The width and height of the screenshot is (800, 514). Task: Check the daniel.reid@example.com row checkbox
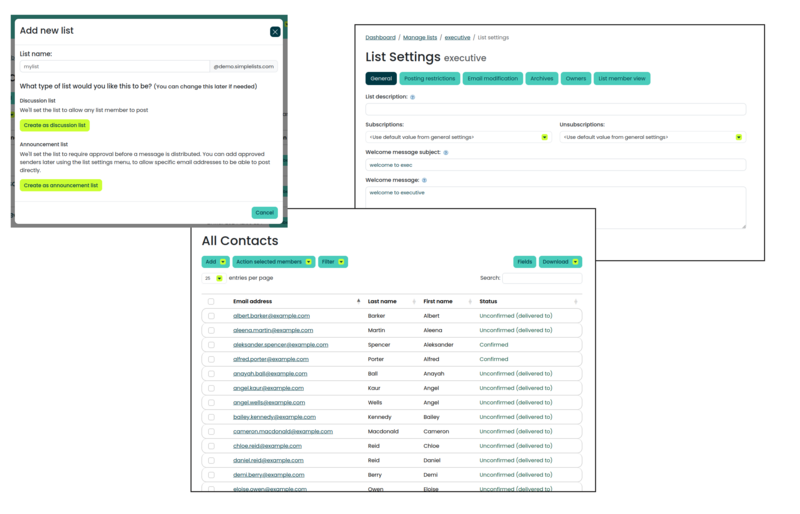tap(211, 460)
